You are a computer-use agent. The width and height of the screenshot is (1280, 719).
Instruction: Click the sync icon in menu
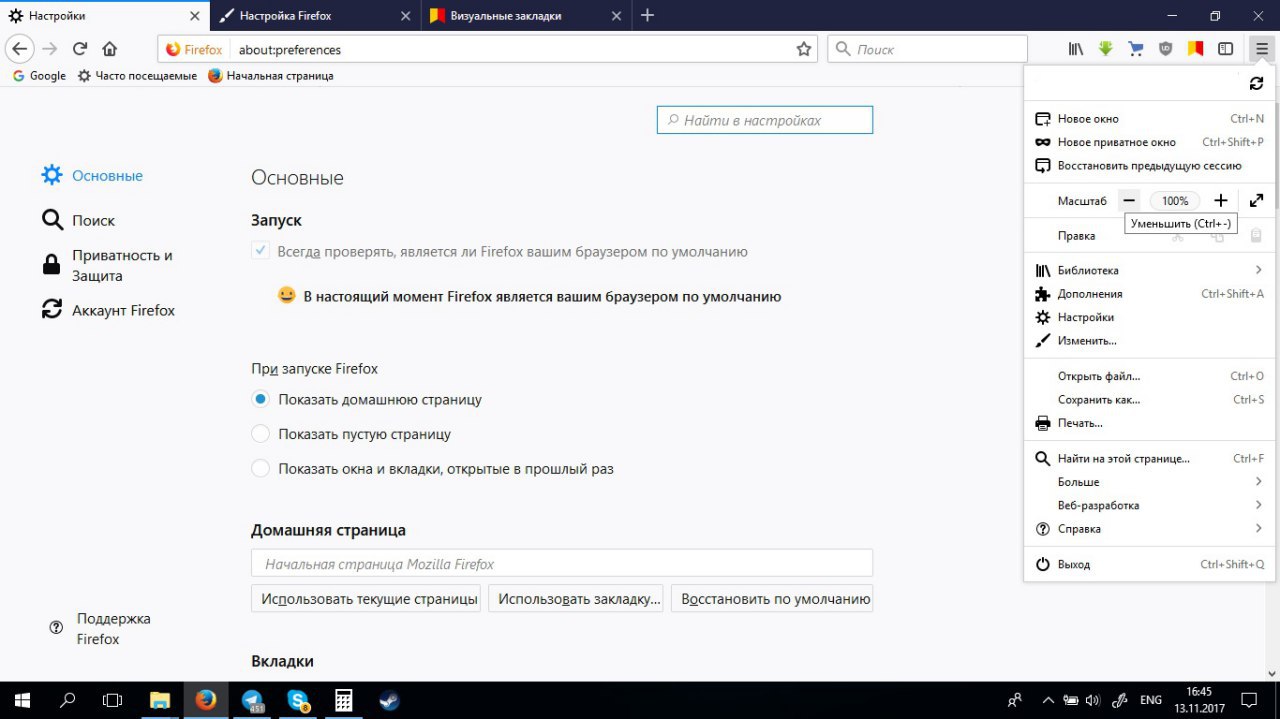point(1257,84)
